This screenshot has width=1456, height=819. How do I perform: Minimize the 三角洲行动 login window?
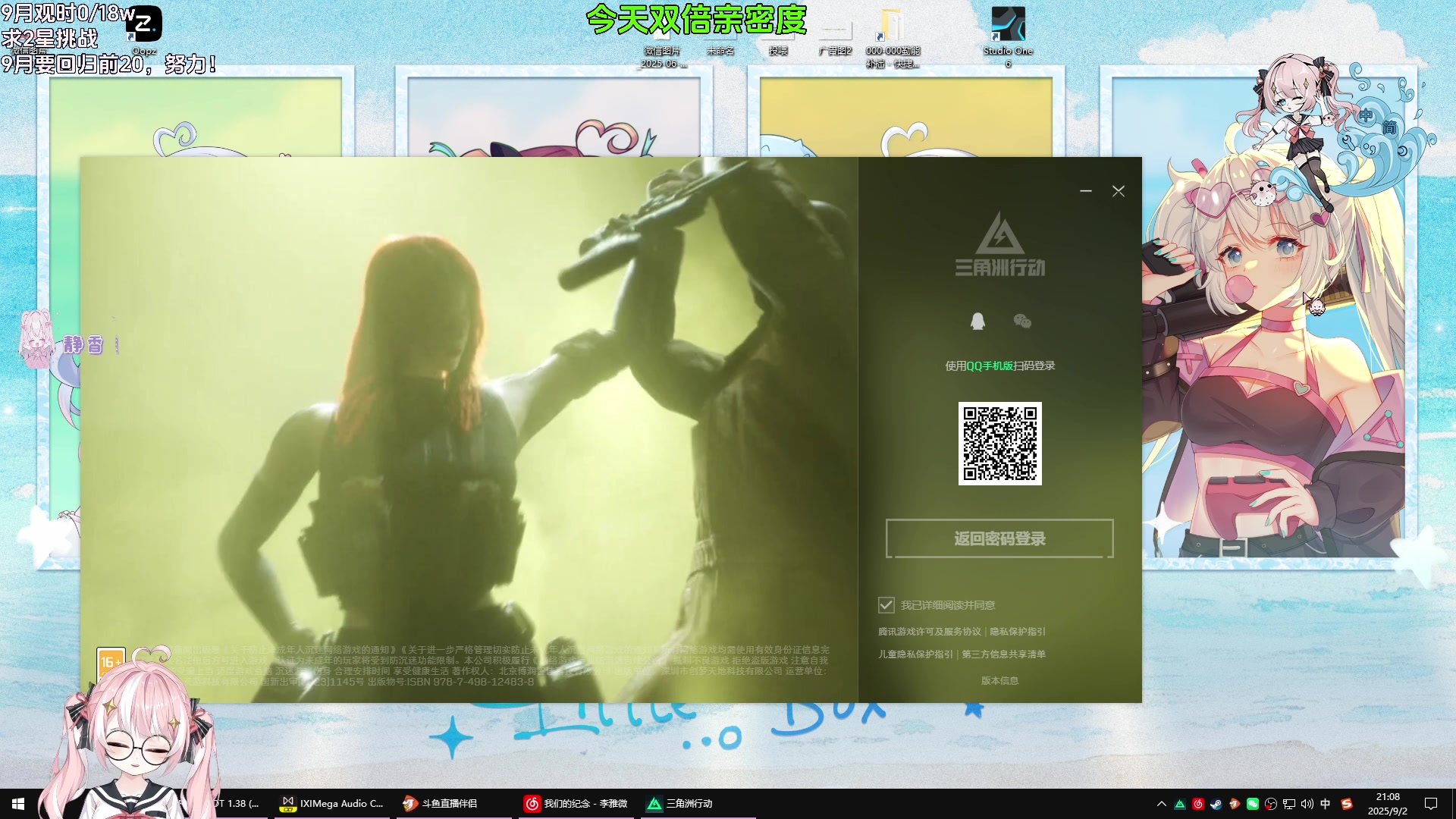point(1085,191)
